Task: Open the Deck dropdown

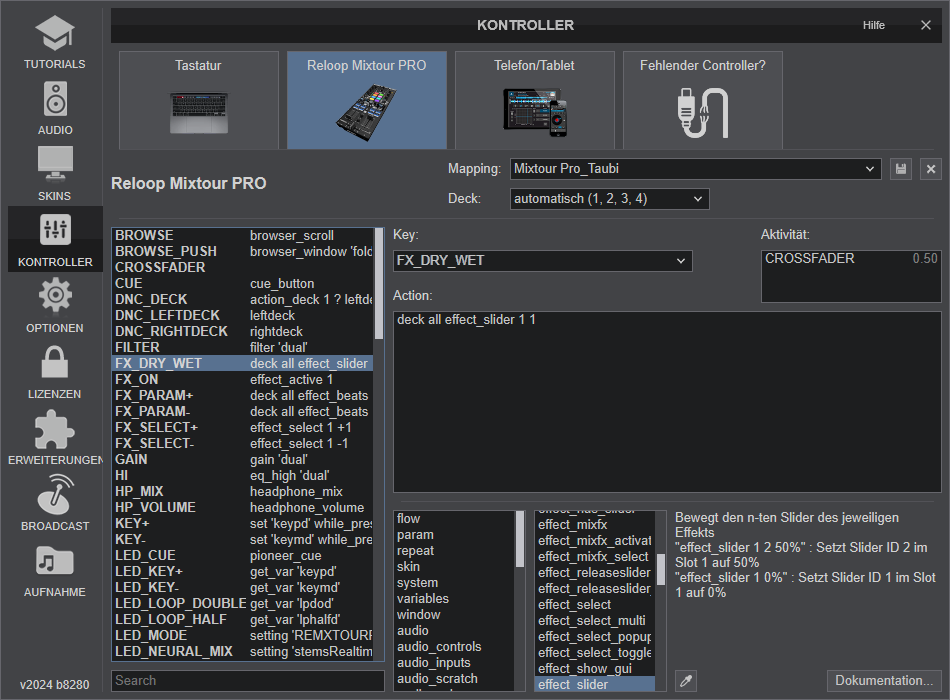Action: click(x=610, y=199)
